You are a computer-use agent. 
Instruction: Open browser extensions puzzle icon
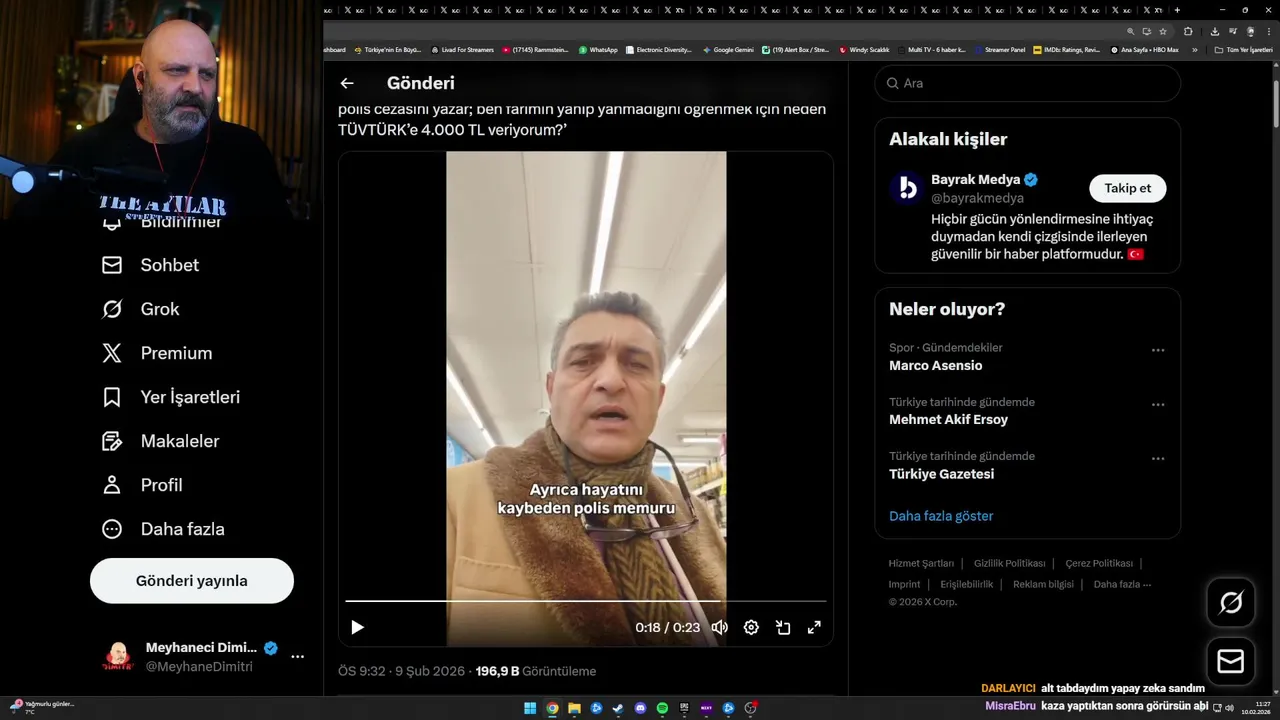1188,31
